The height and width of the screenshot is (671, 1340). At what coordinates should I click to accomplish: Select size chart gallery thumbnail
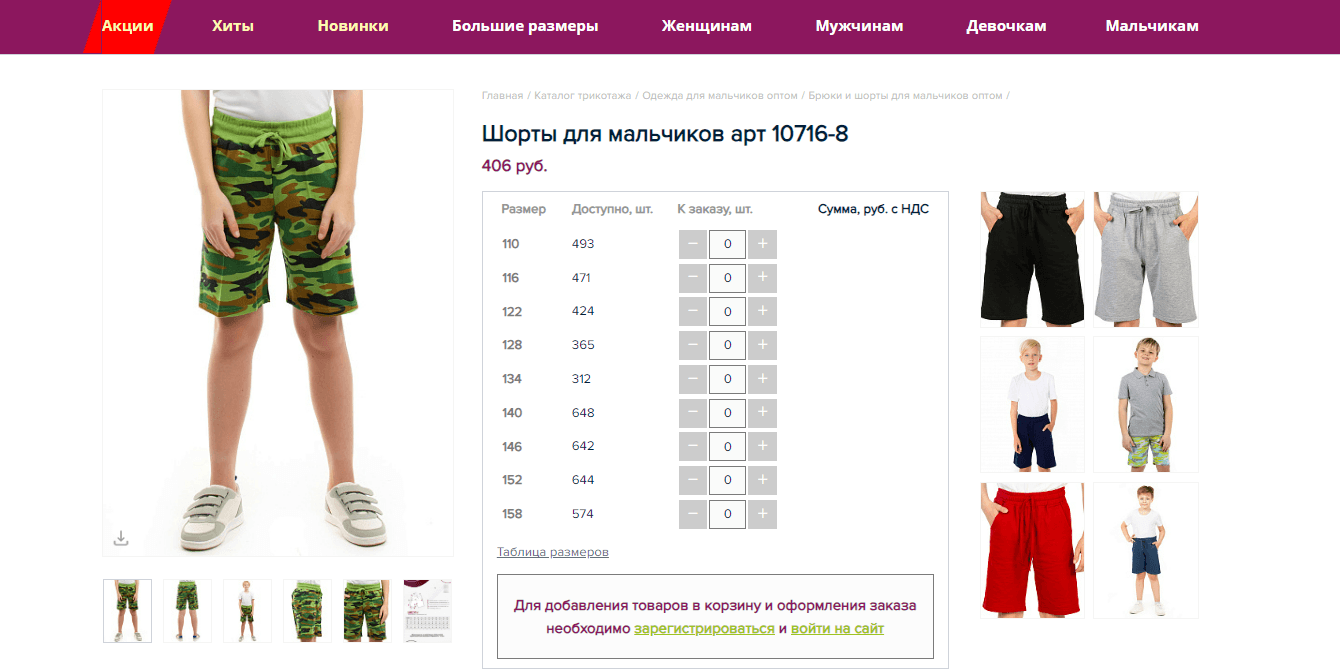tap(427, 611)
